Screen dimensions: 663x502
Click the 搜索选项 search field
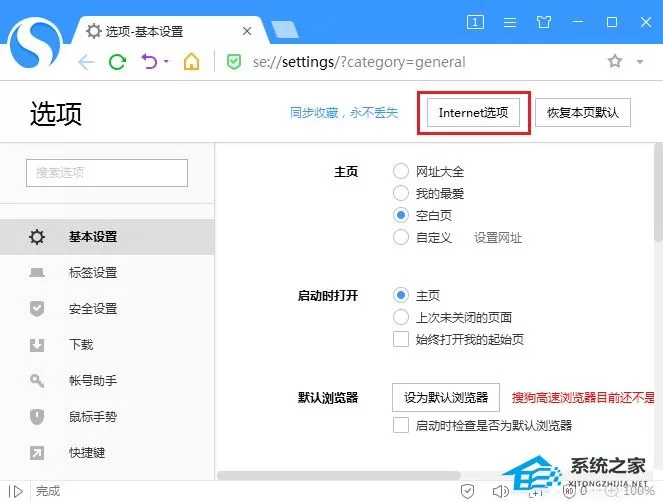(x=107, y=173)
